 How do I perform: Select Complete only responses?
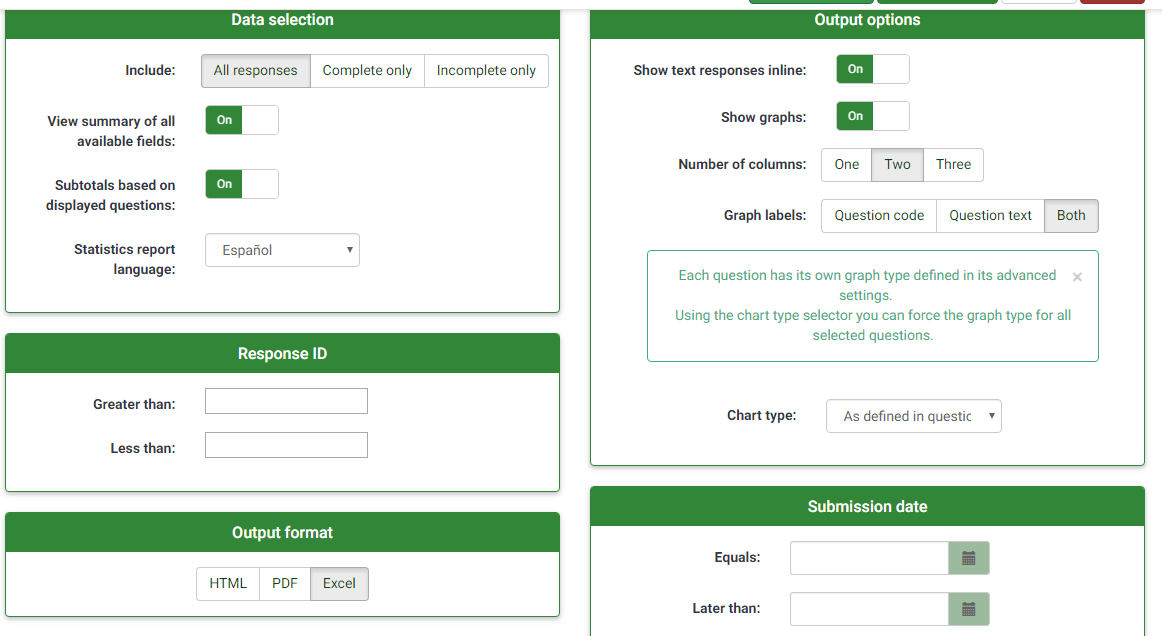tap(367, 71)
